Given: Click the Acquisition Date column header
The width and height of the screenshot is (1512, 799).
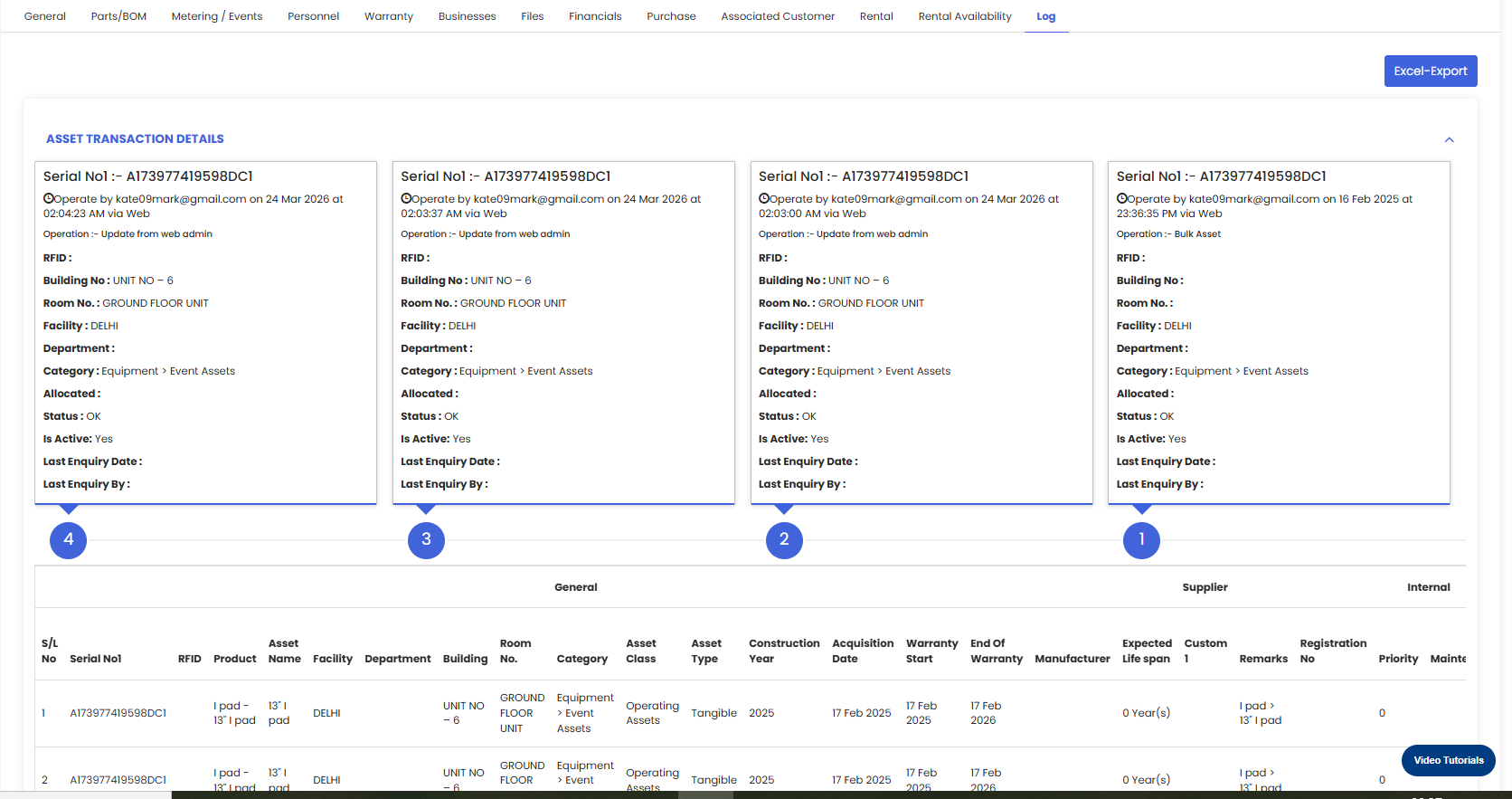Looking at the screenshot, I should click(x=863, y=652).
